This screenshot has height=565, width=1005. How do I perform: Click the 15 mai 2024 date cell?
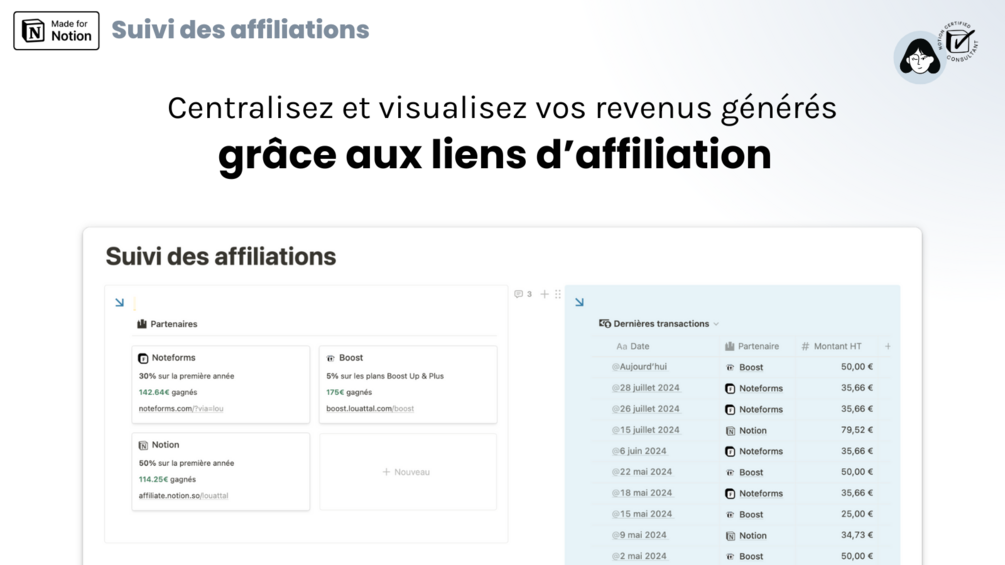click(x=642, y=514)
